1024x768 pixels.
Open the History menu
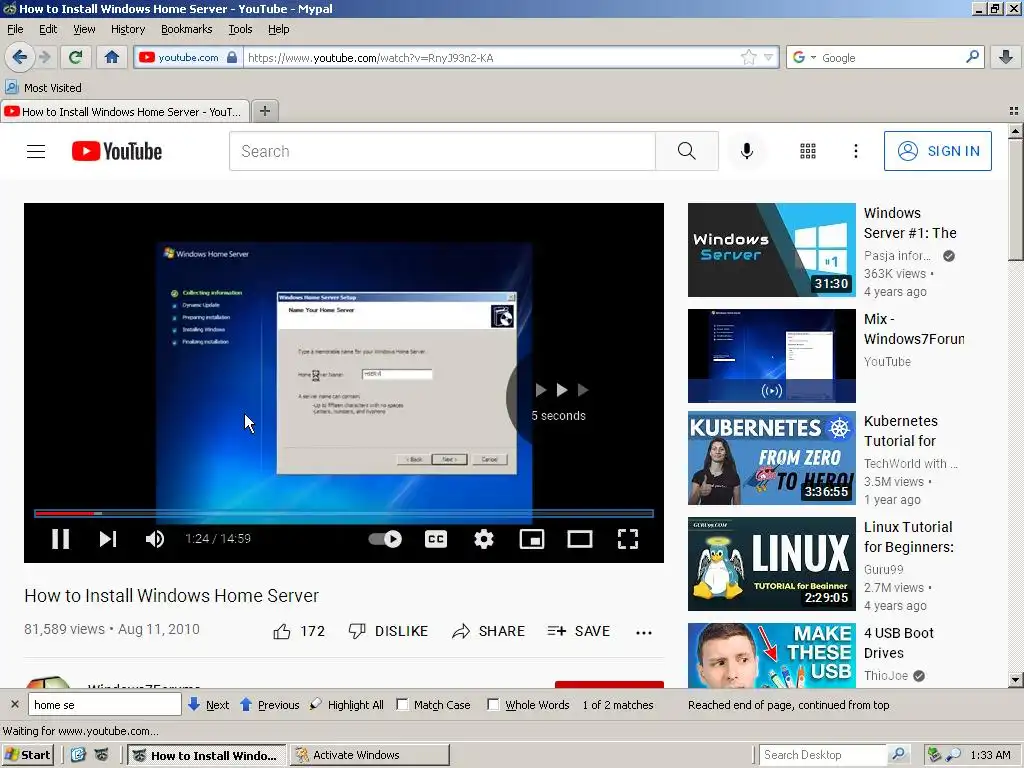tap(127, 29)
